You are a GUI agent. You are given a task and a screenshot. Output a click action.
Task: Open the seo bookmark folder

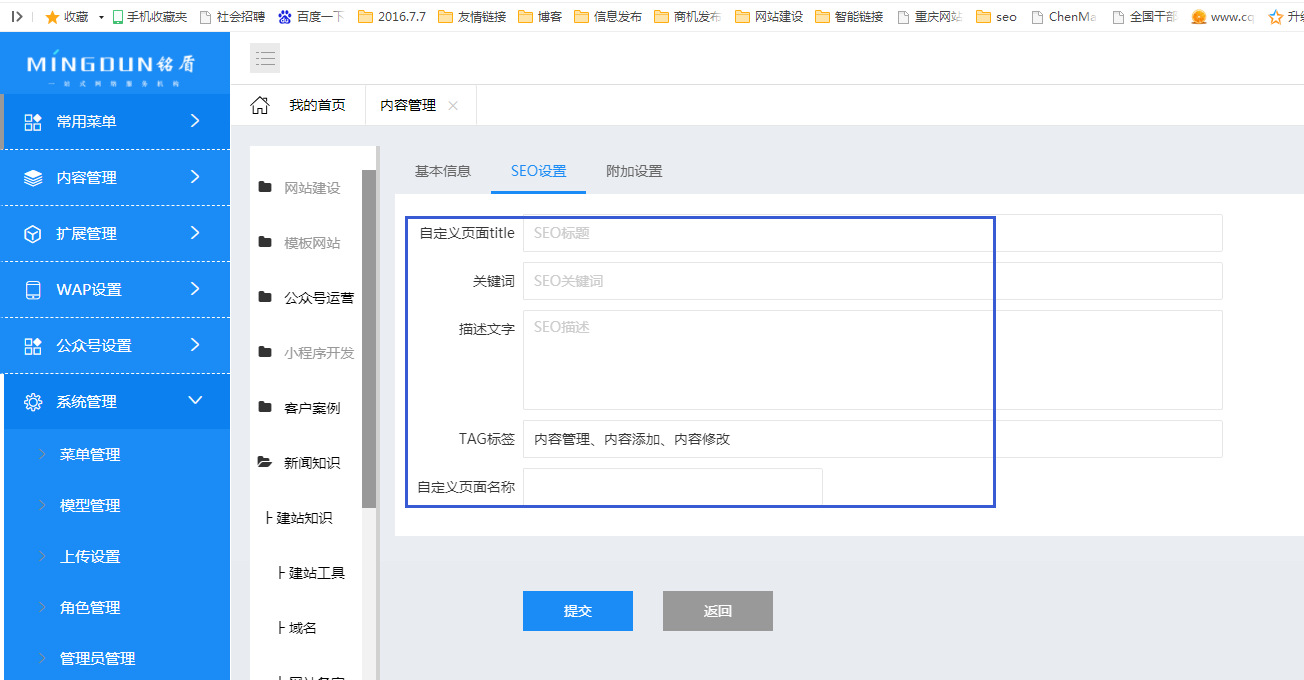(996, 17)
